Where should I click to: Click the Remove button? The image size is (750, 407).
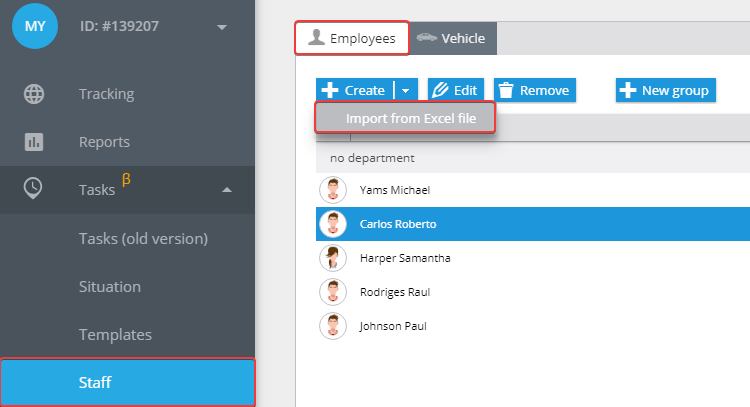click(x=535, y=90)
